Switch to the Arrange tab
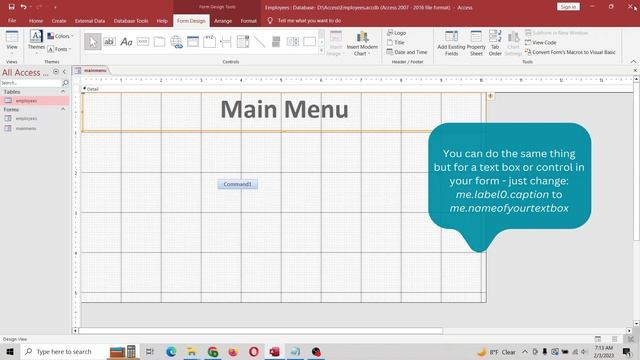 click(223, 20)
